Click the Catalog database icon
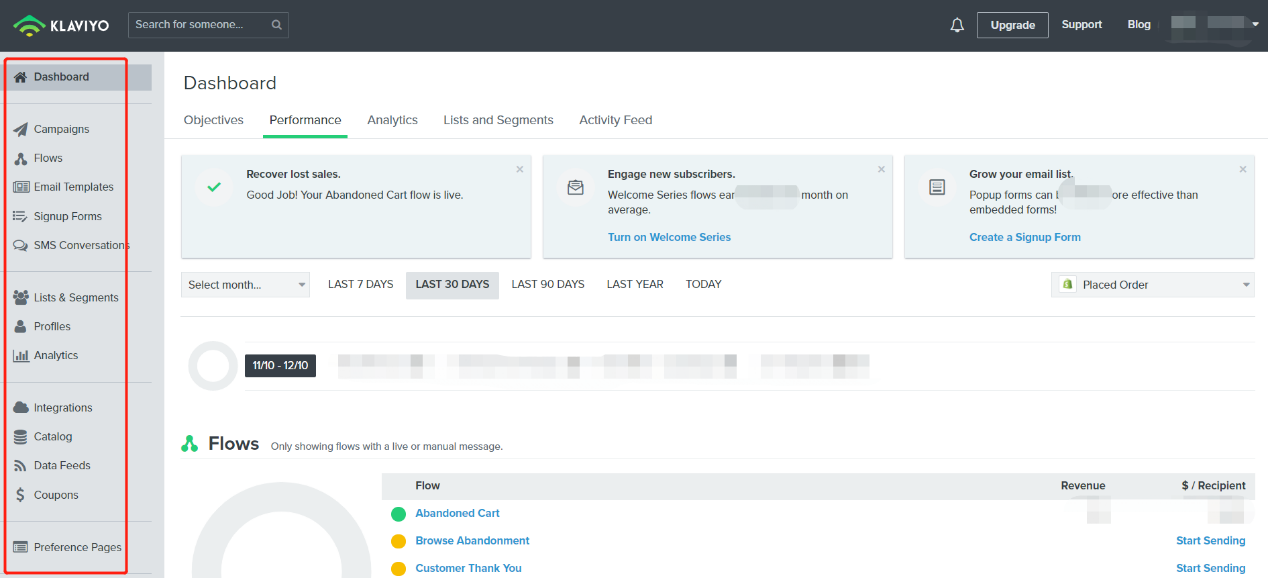The width and height of the screenshot is (1268, 578). (20, 437)
